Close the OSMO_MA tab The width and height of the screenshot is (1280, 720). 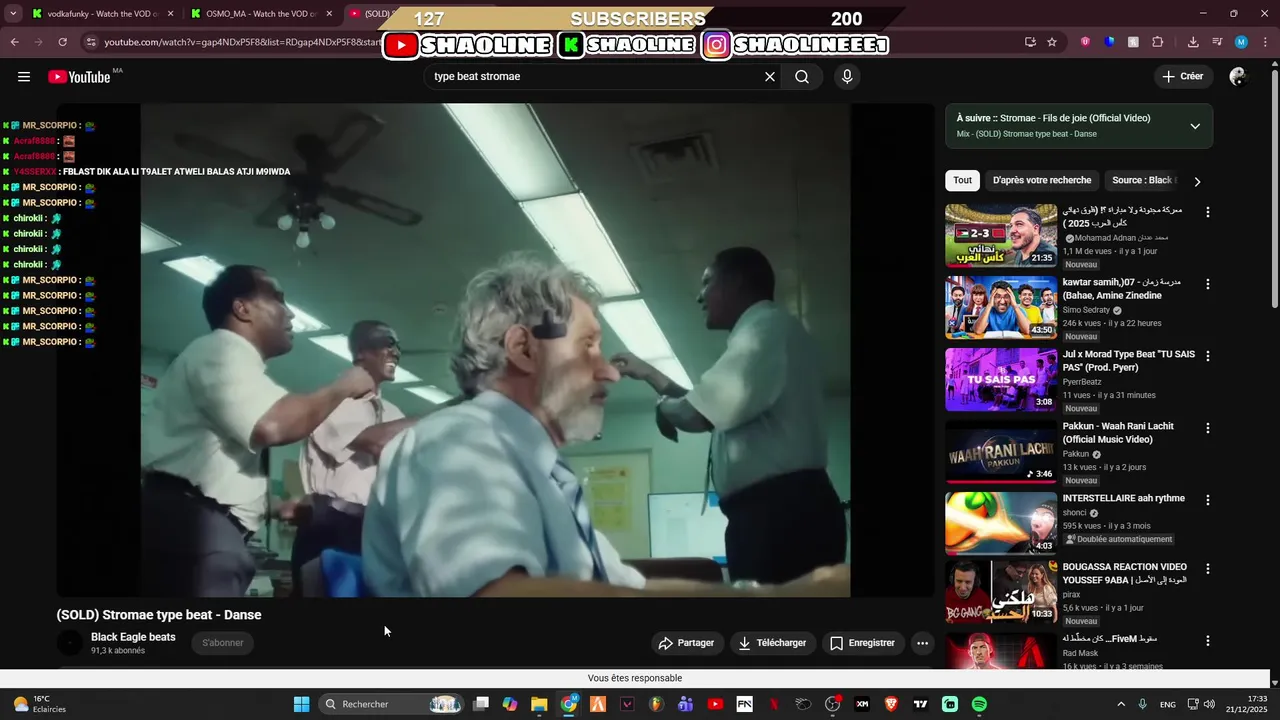330,14
